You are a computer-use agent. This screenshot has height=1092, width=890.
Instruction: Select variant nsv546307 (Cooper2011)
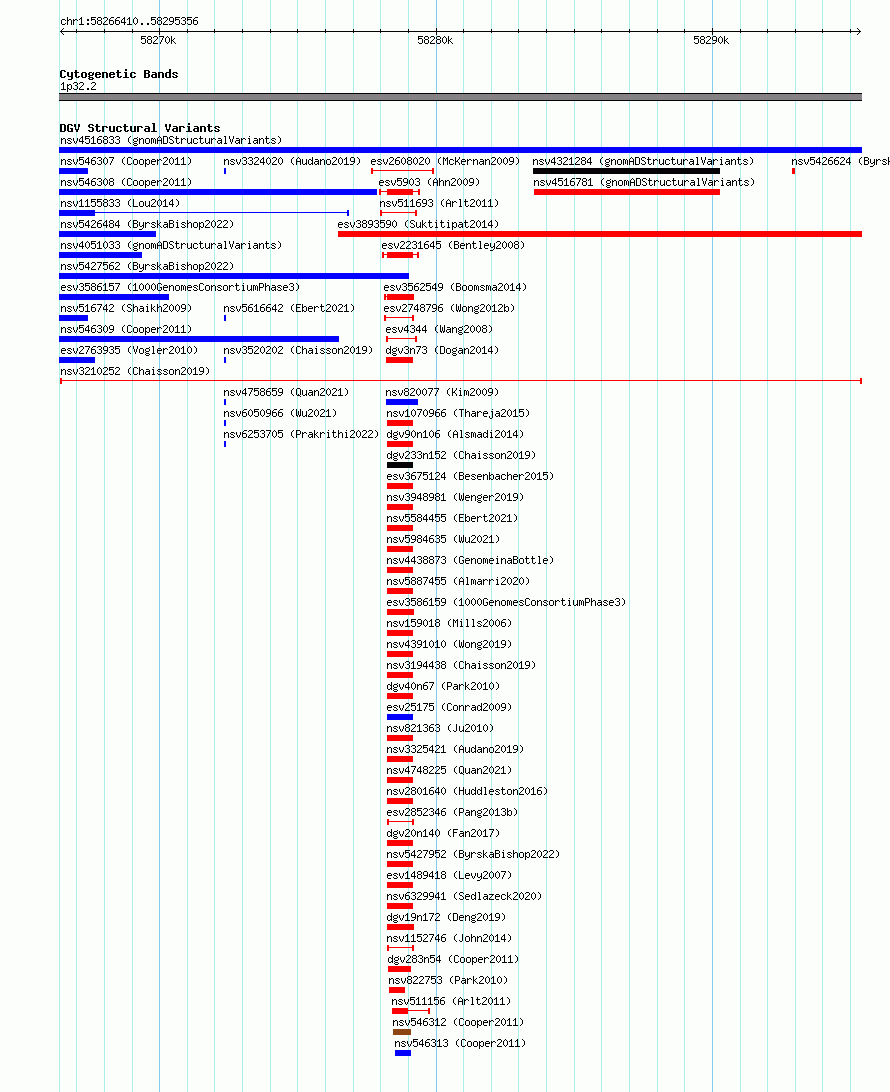pos(126,161)
